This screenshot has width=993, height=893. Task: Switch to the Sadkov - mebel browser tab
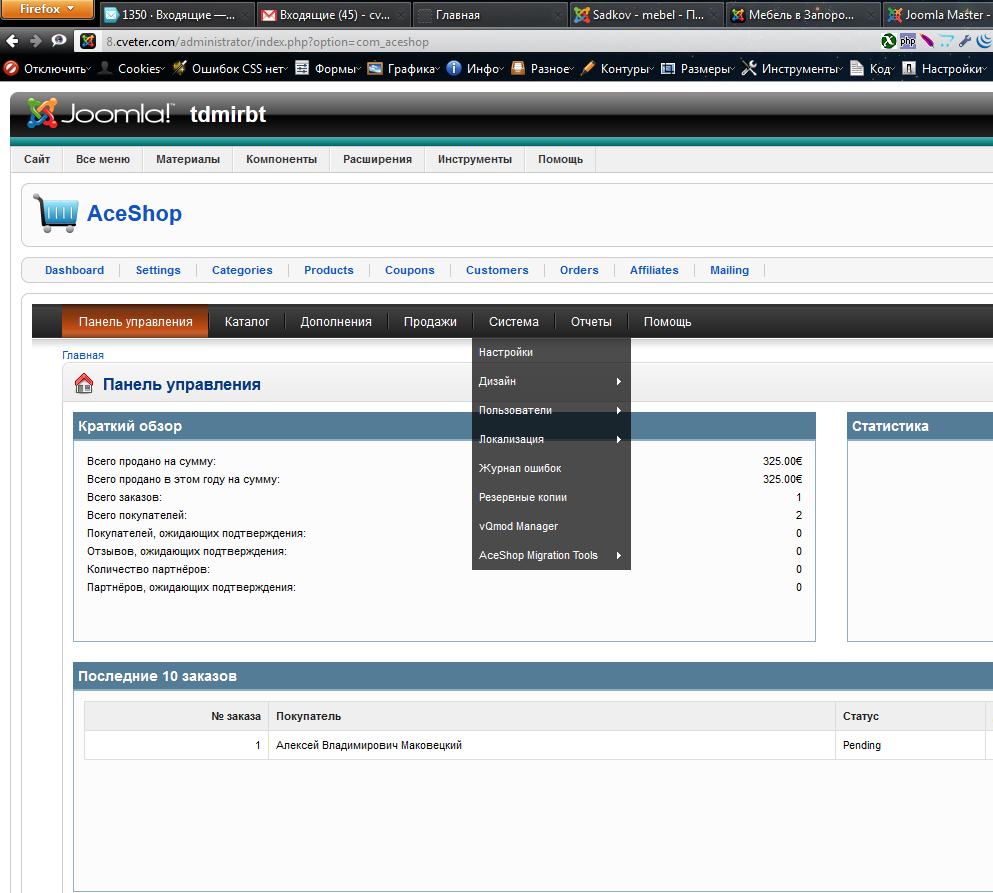coord(646,15)
